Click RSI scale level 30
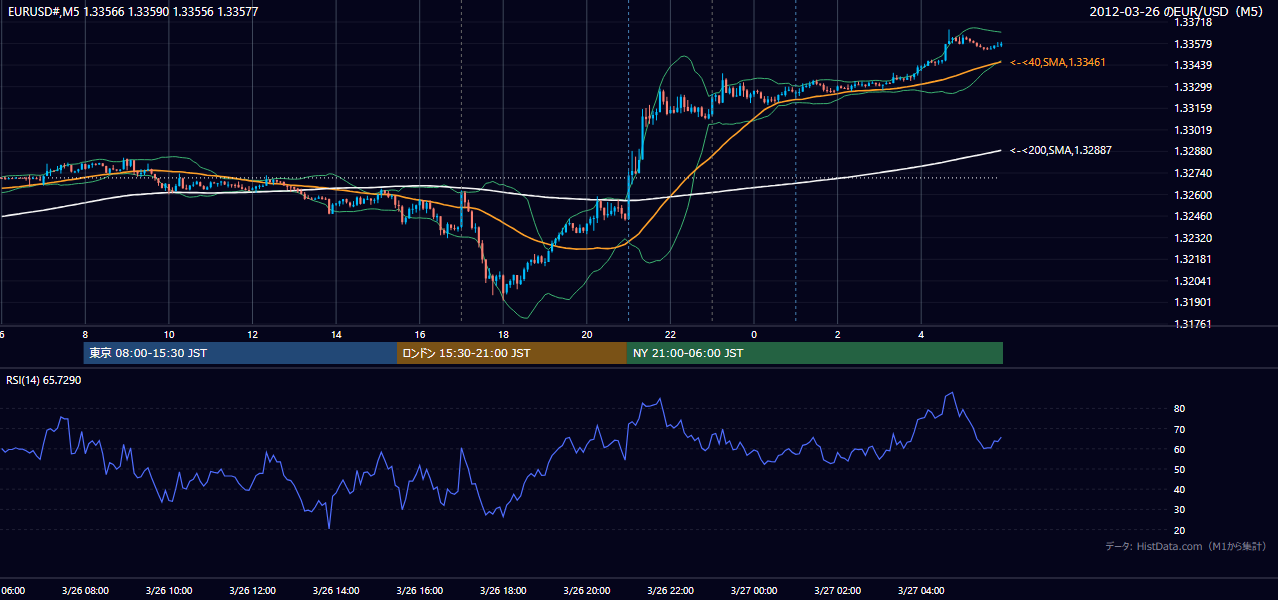This screenshot has width=1278, height=600. pos(1180,510)
